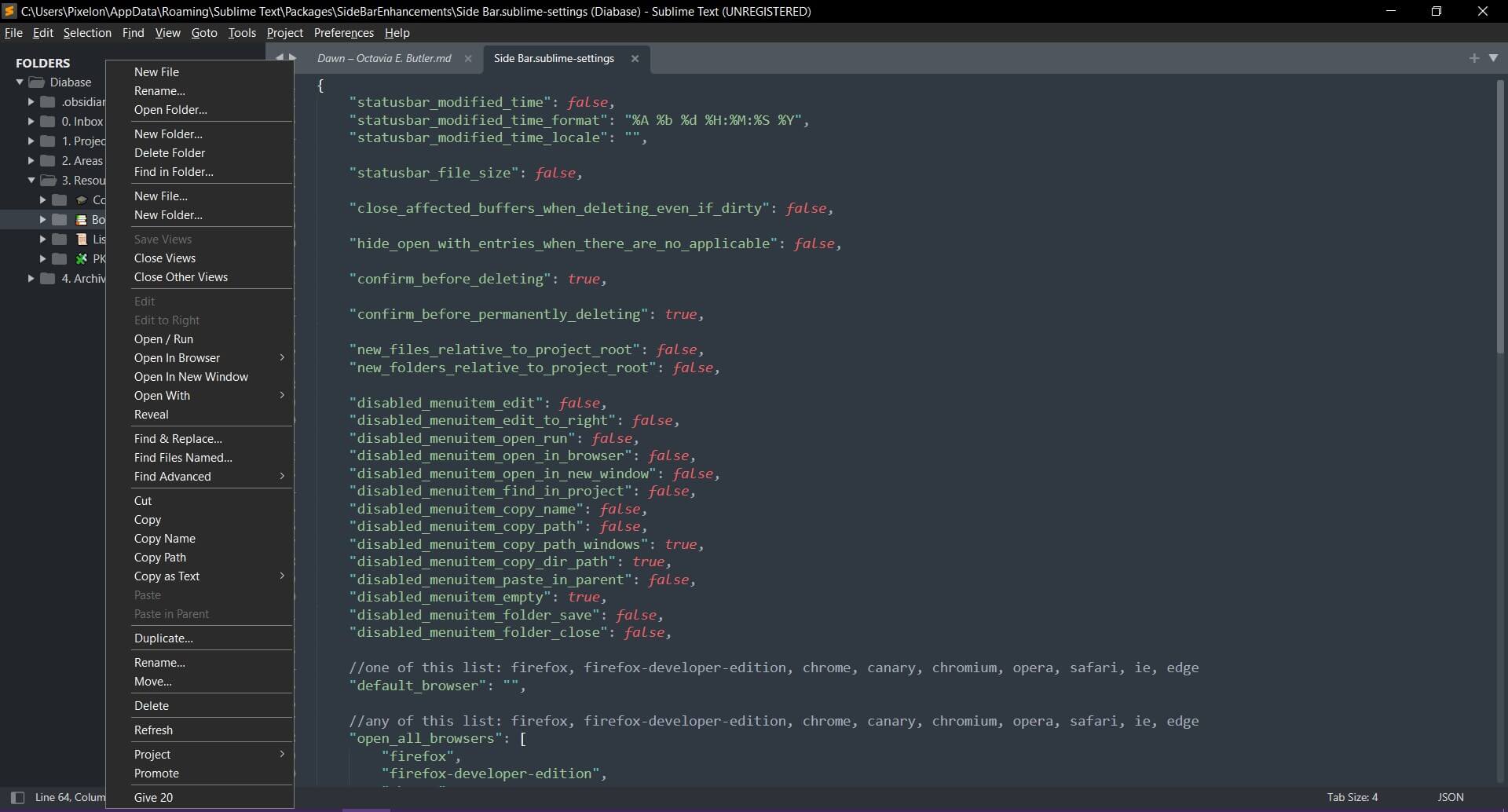Click the graduation cap icon on the Courses folder
The height and width of the screenshot is (812, 1508).
(82, 199)
